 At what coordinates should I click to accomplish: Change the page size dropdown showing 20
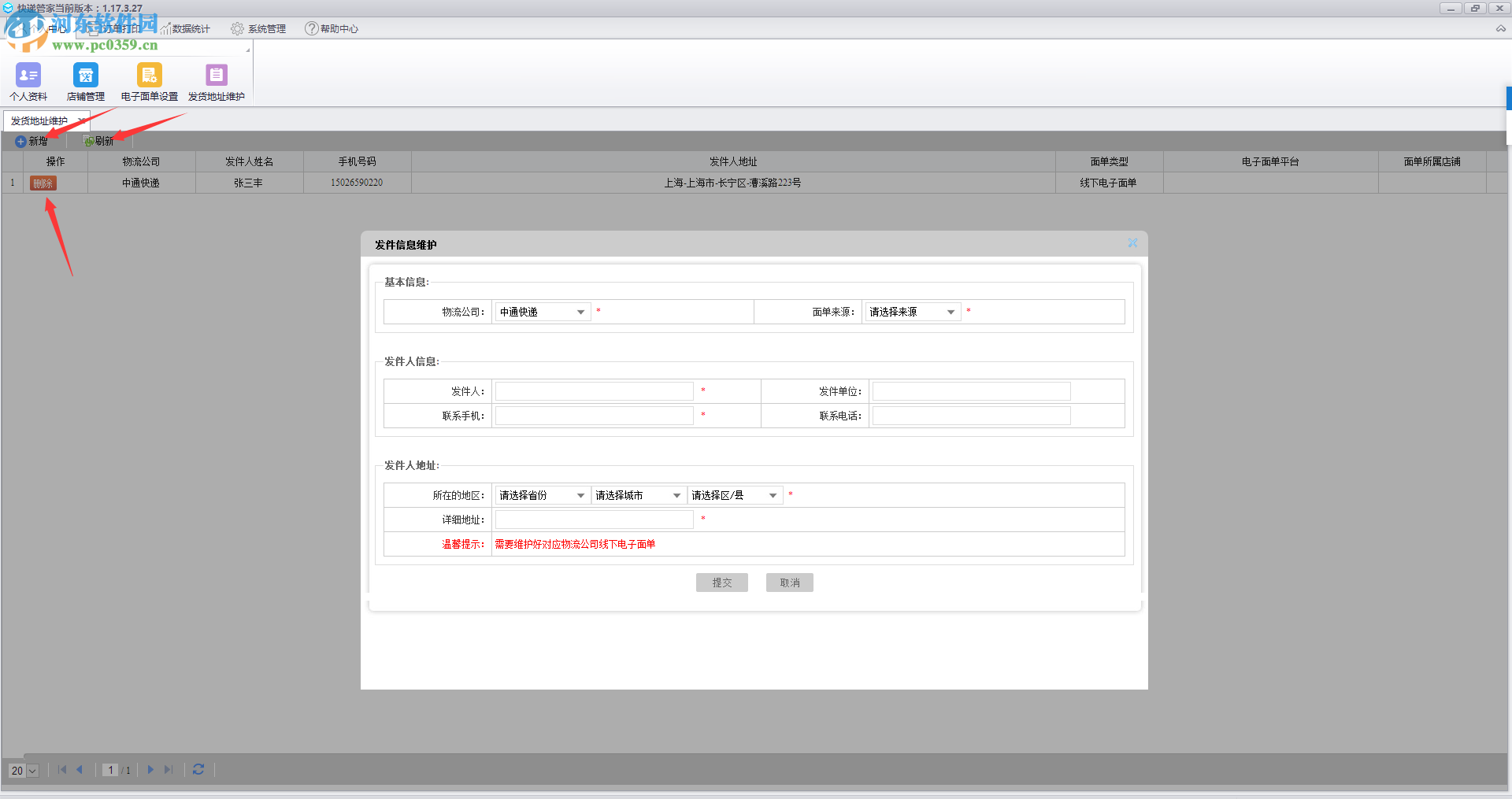[24, 771]
